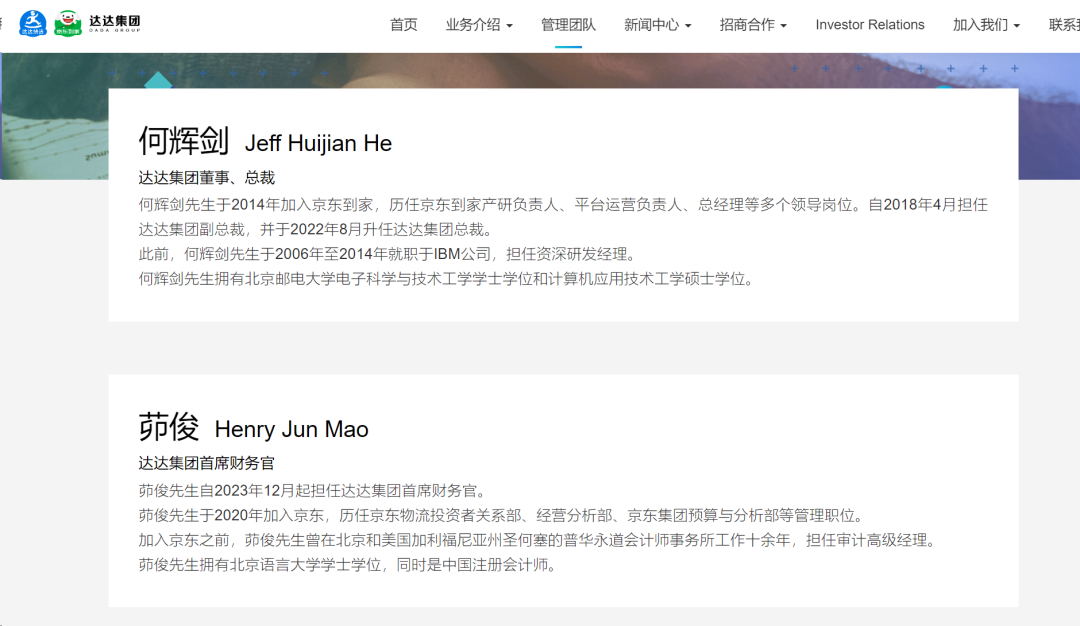
Task: Click the name heading 何辉剑 Jeff Huijian He
Action: coord(265,142)
